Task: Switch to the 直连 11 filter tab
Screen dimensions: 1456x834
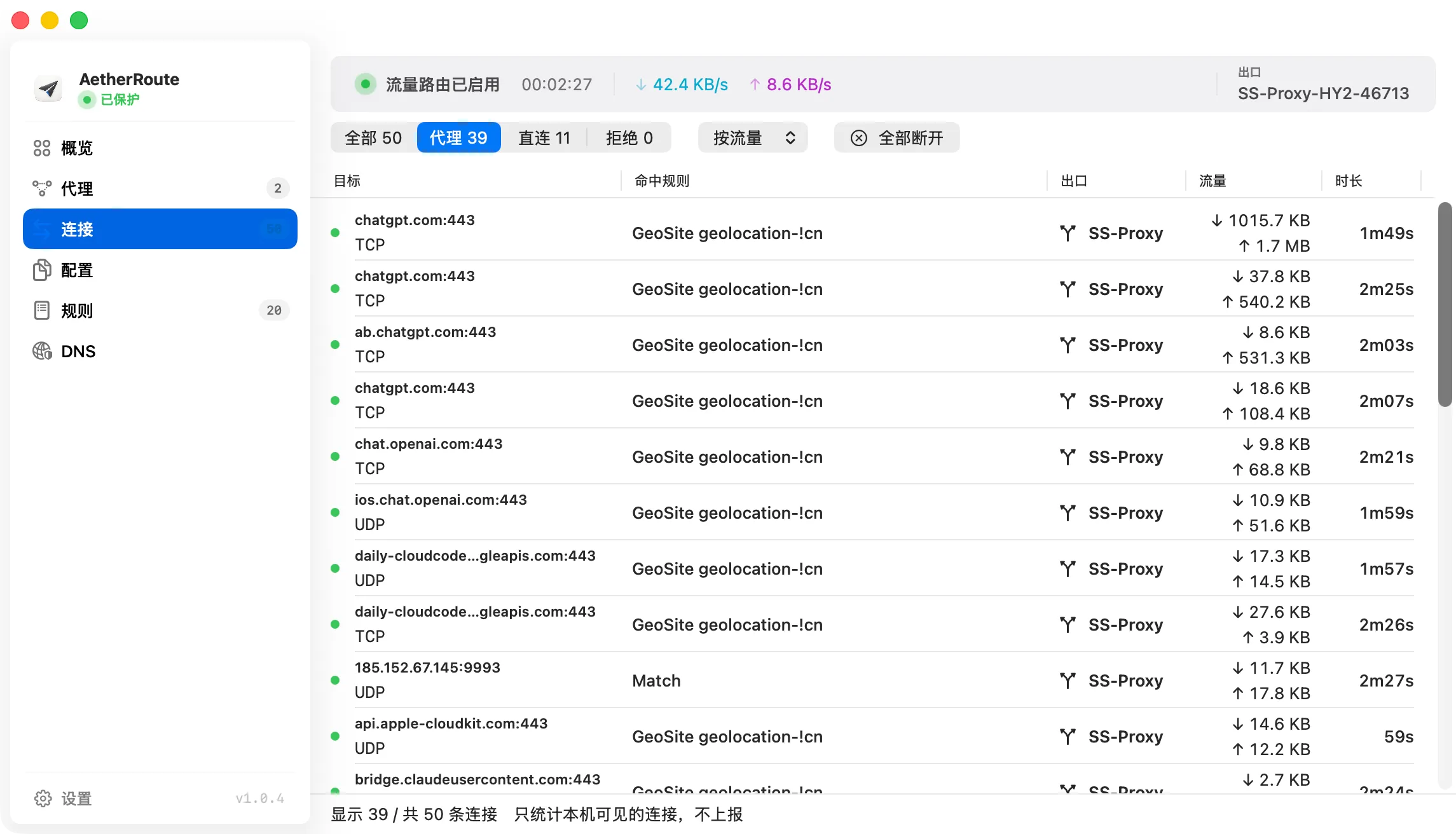Action: [x=544, y=138]
